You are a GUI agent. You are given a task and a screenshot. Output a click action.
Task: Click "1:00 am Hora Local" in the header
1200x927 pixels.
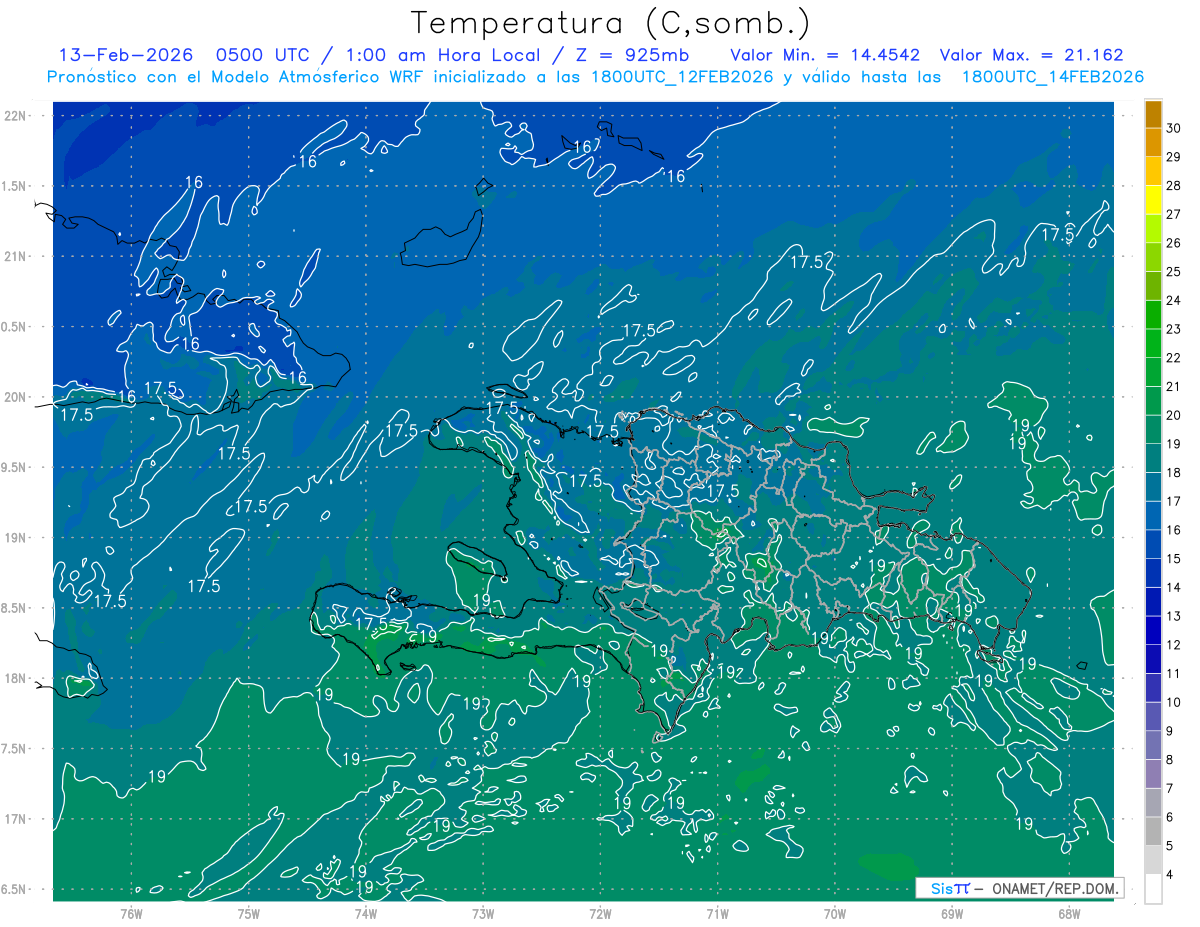tap(445, 55)
